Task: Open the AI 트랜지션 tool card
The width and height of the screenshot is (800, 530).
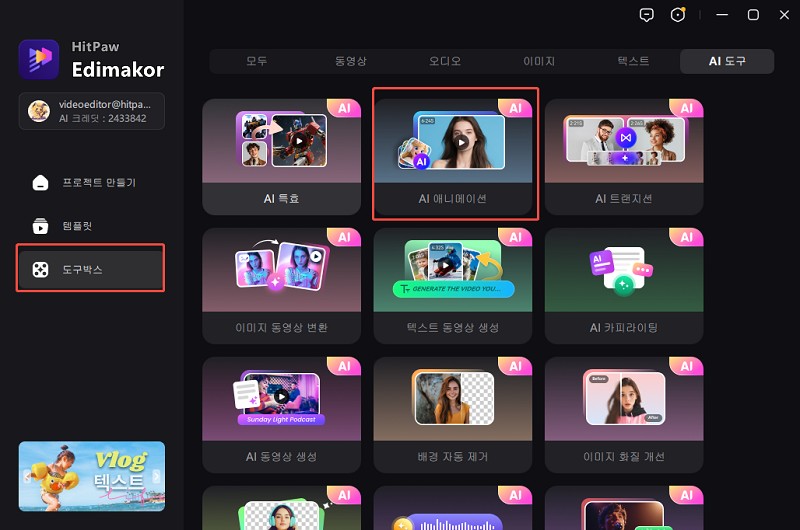Action: click(x=624, y=157)
